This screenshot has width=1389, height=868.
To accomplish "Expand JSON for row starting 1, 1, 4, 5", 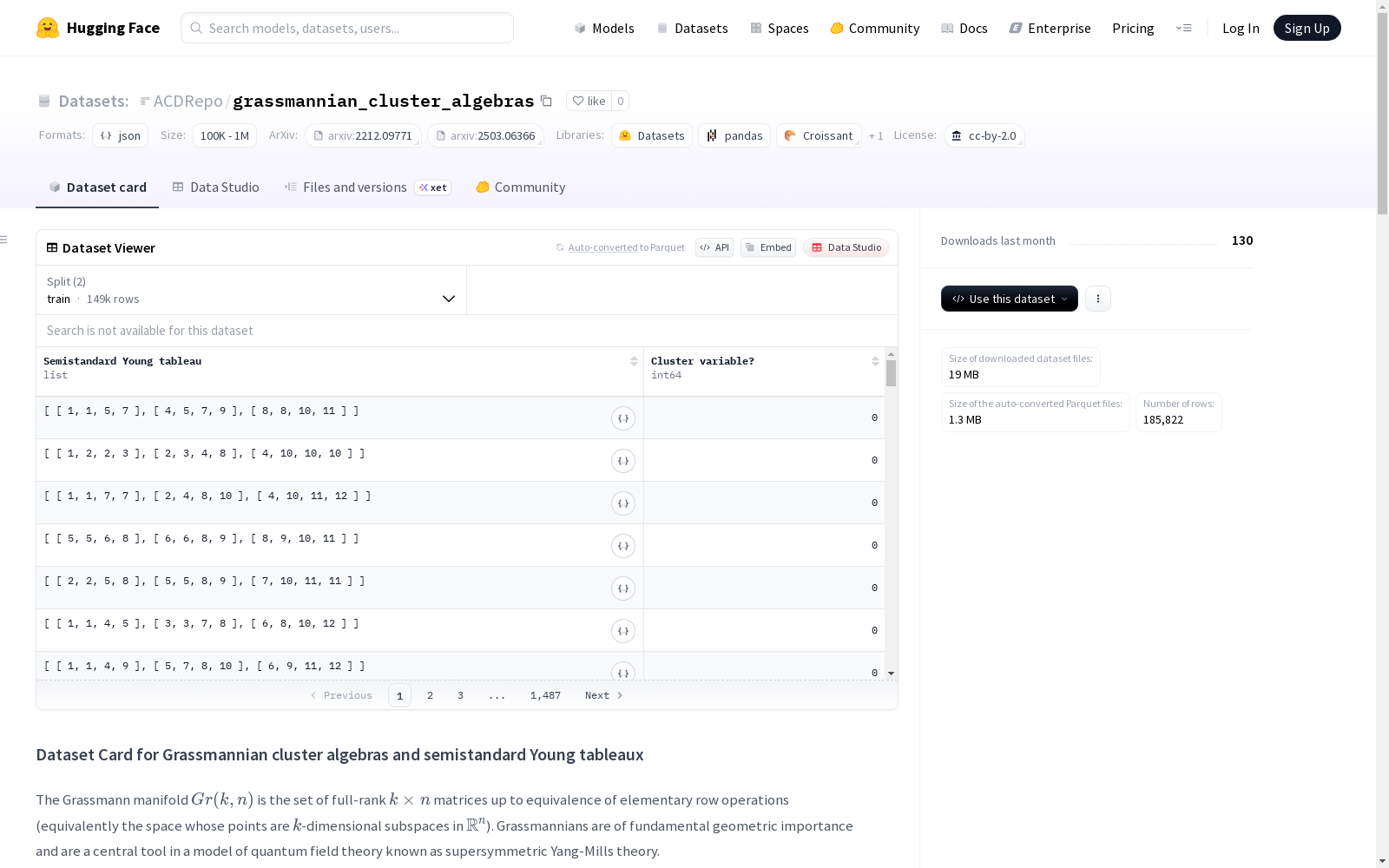I will (x=623, y=631).
